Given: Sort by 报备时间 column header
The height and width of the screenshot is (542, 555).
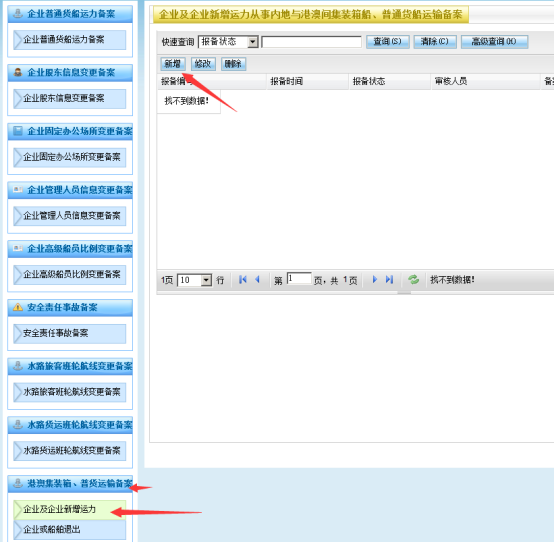Looking at the screenshot, I should (307, 81).
